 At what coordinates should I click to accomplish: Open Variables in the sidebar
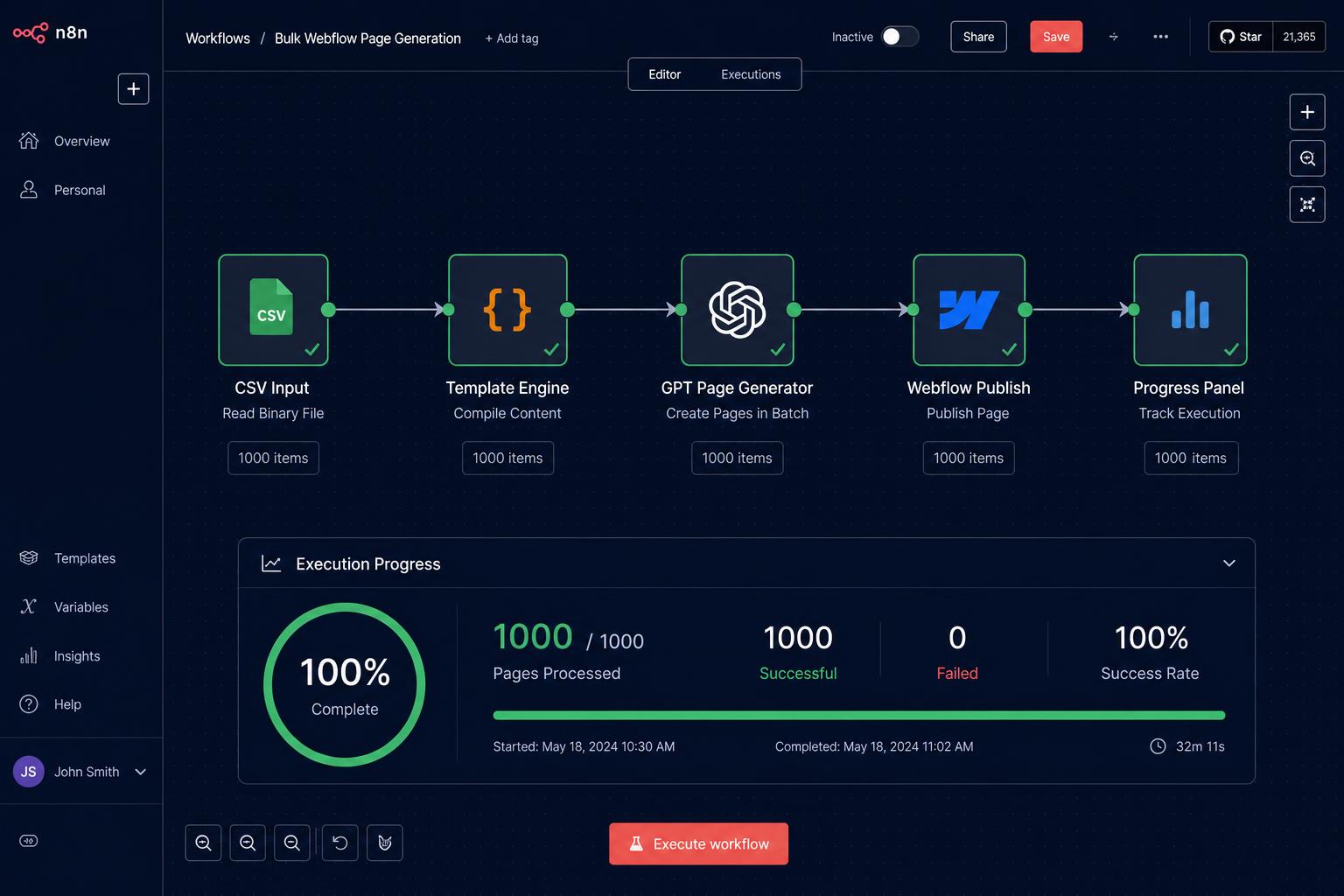(81, 607)
